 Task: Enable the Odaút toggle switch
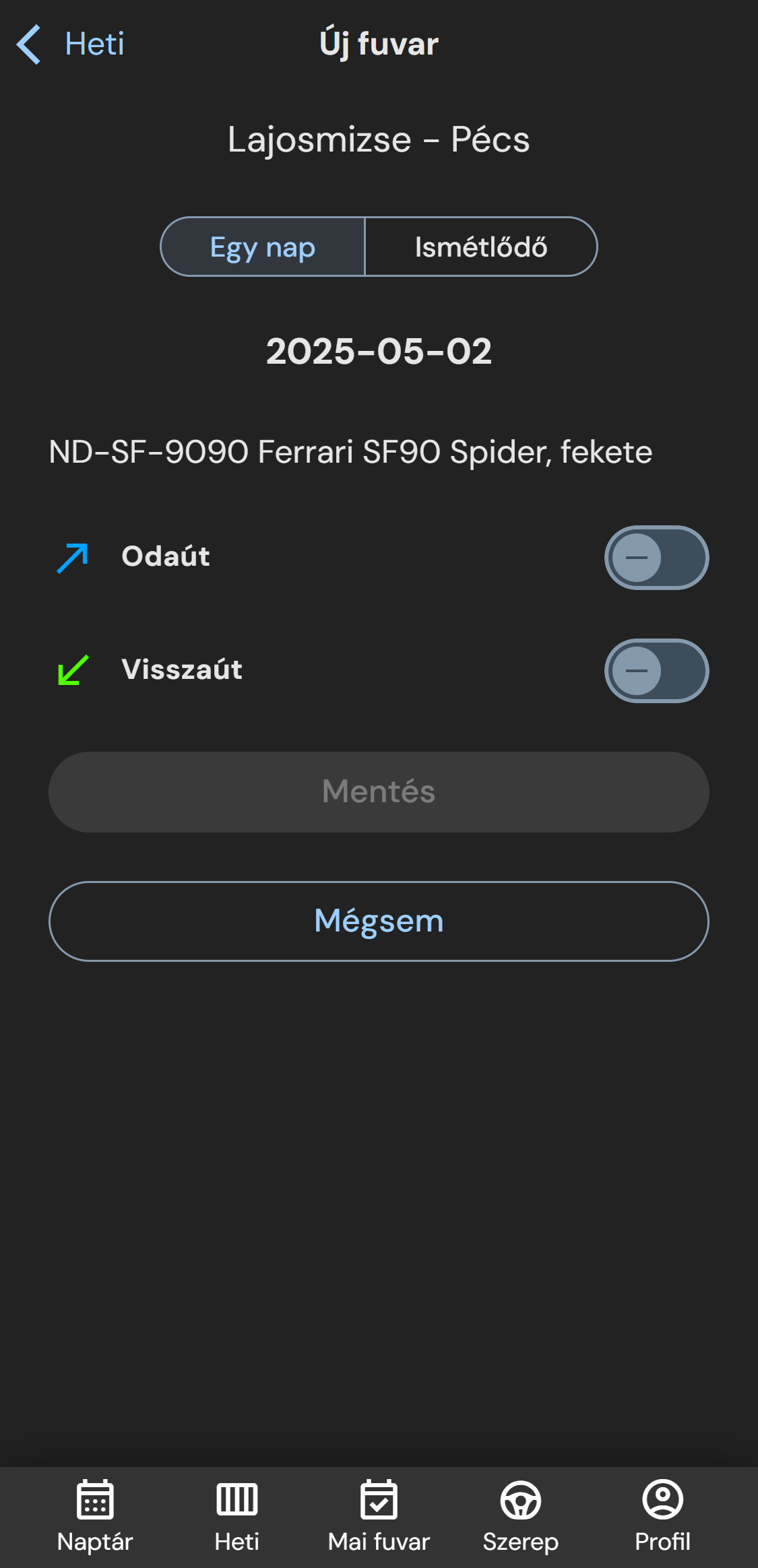tap(656, 558)
